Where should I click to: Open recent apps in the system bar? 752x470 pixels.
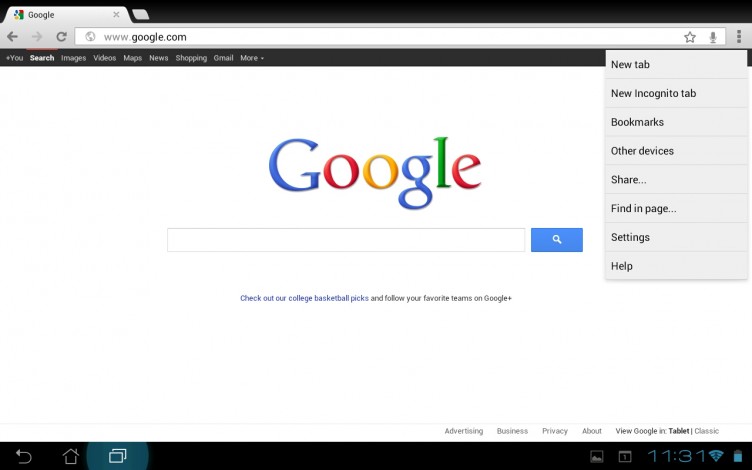pos(118,456)
